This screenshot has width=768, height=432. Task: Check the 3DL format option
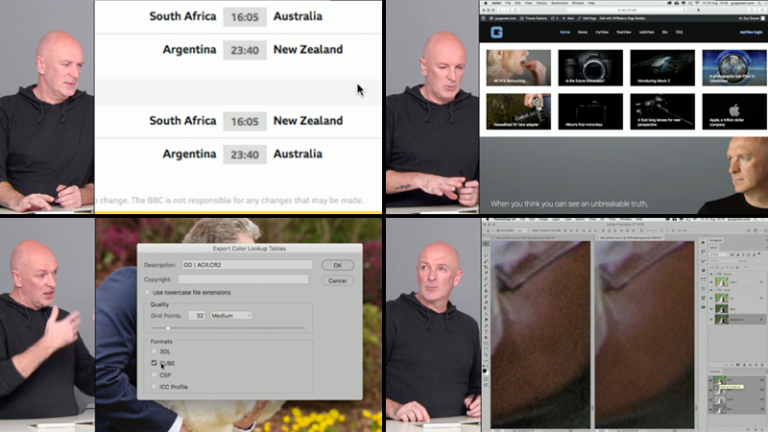154,352
